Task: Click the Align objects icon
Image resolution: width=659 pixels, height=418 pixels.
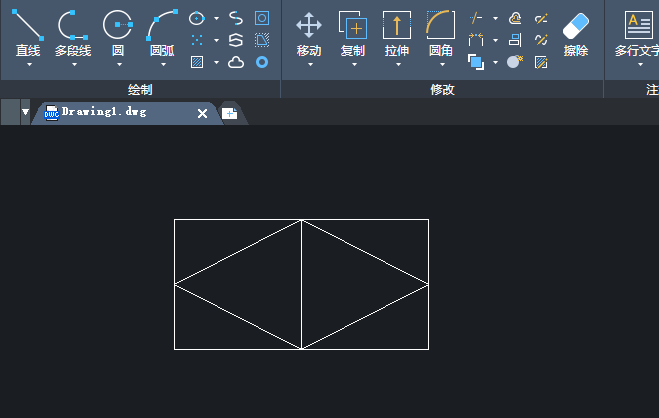Action: point(515,40)
